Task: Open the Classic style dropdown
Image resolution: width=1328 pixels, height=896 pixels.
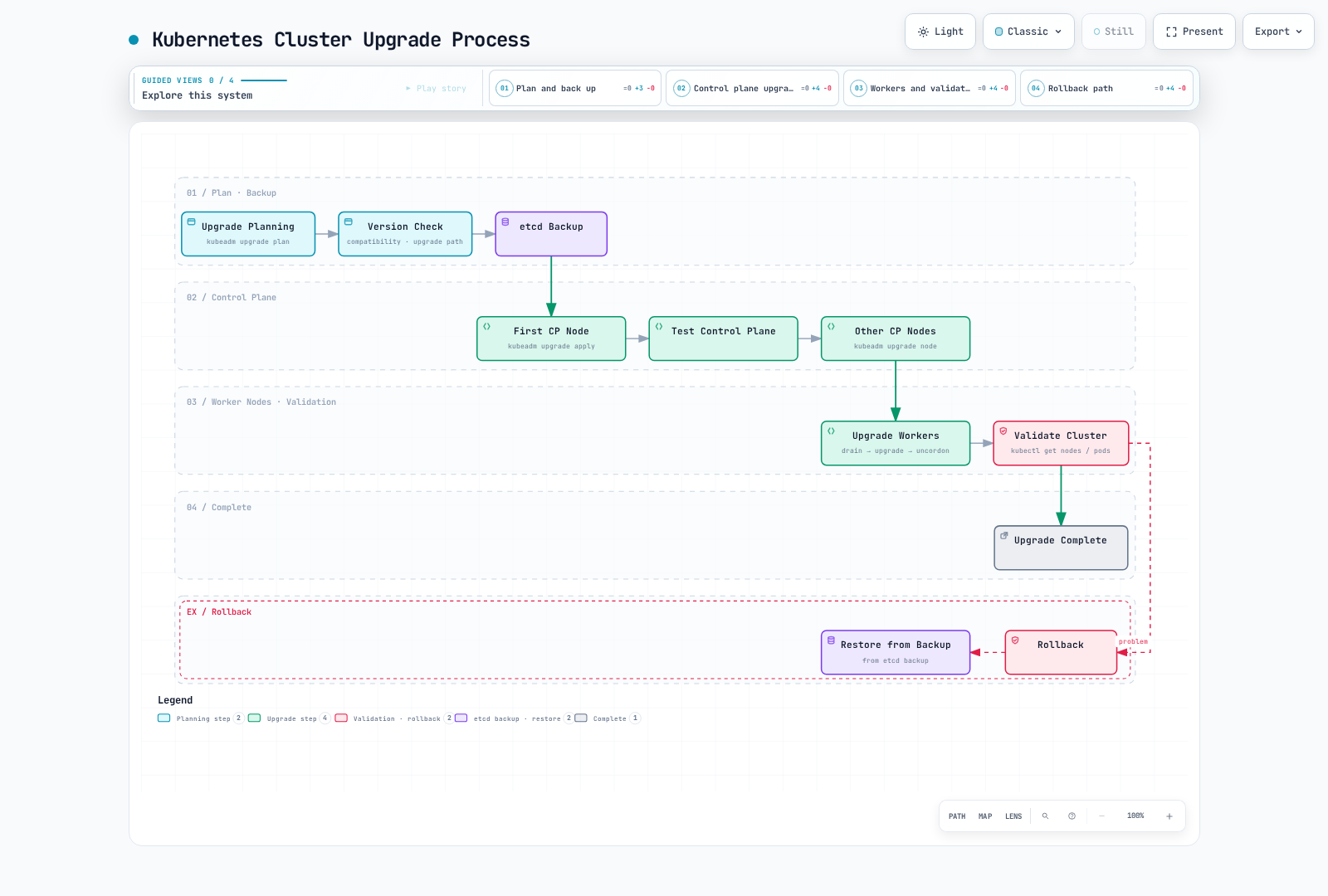Action: pos(1028,32)
